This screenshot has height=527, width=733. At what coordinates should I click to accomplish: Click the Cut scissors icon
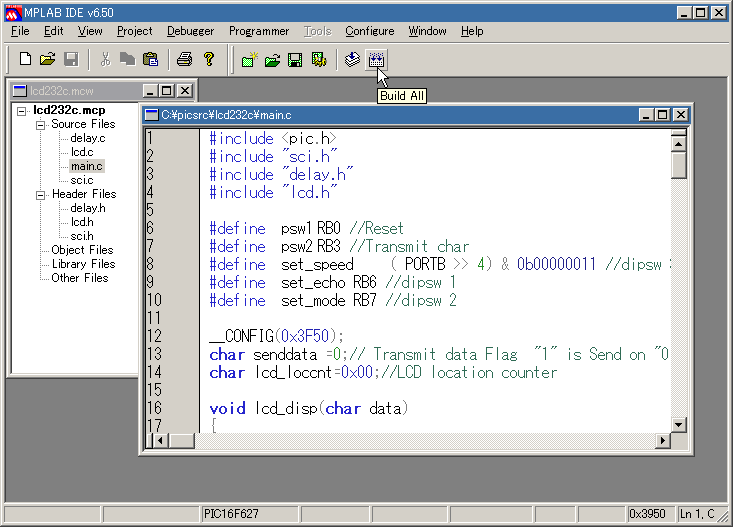click(x=106, y=59)
